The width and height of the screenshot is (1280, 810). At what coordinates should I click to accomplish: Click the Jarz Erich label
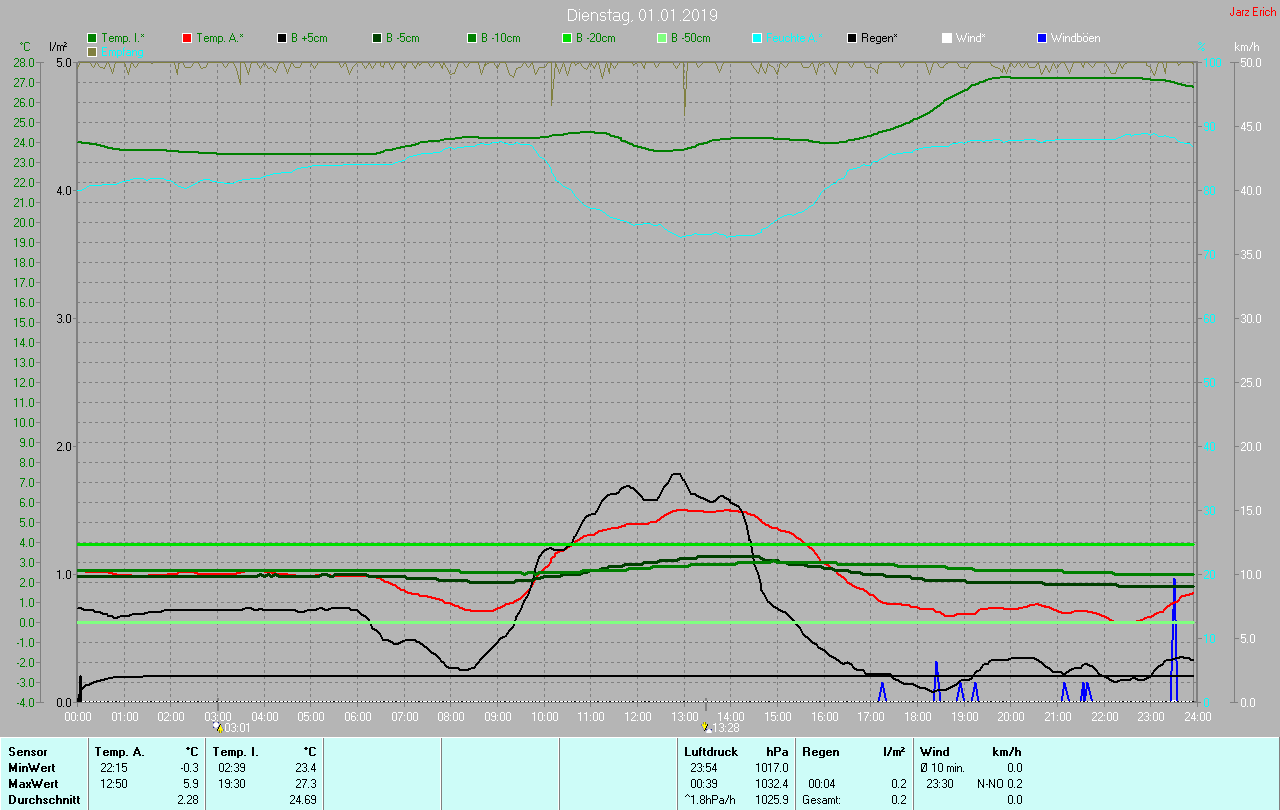pyautogui.click(x=1252, y=12)
